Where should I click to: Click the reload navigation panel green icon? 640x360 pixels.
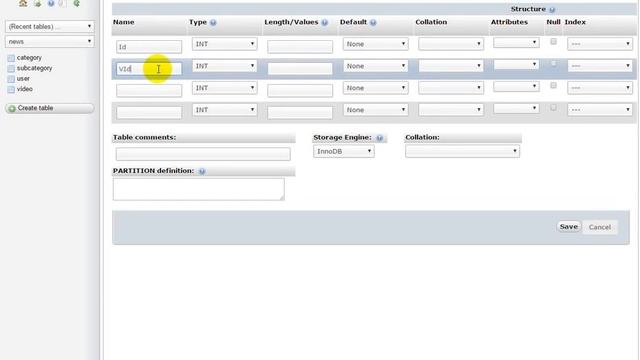point(76,3)
